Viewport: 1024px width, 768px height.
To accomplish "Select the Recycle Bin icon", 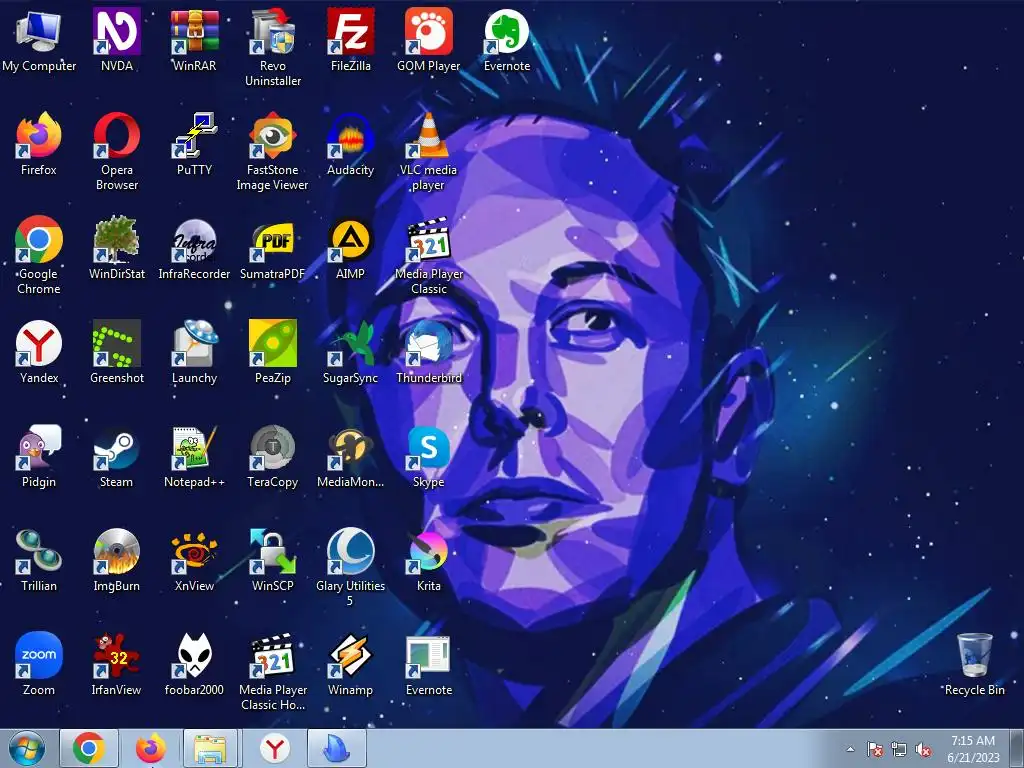I will pyautogui.click(x=974, y=655).
